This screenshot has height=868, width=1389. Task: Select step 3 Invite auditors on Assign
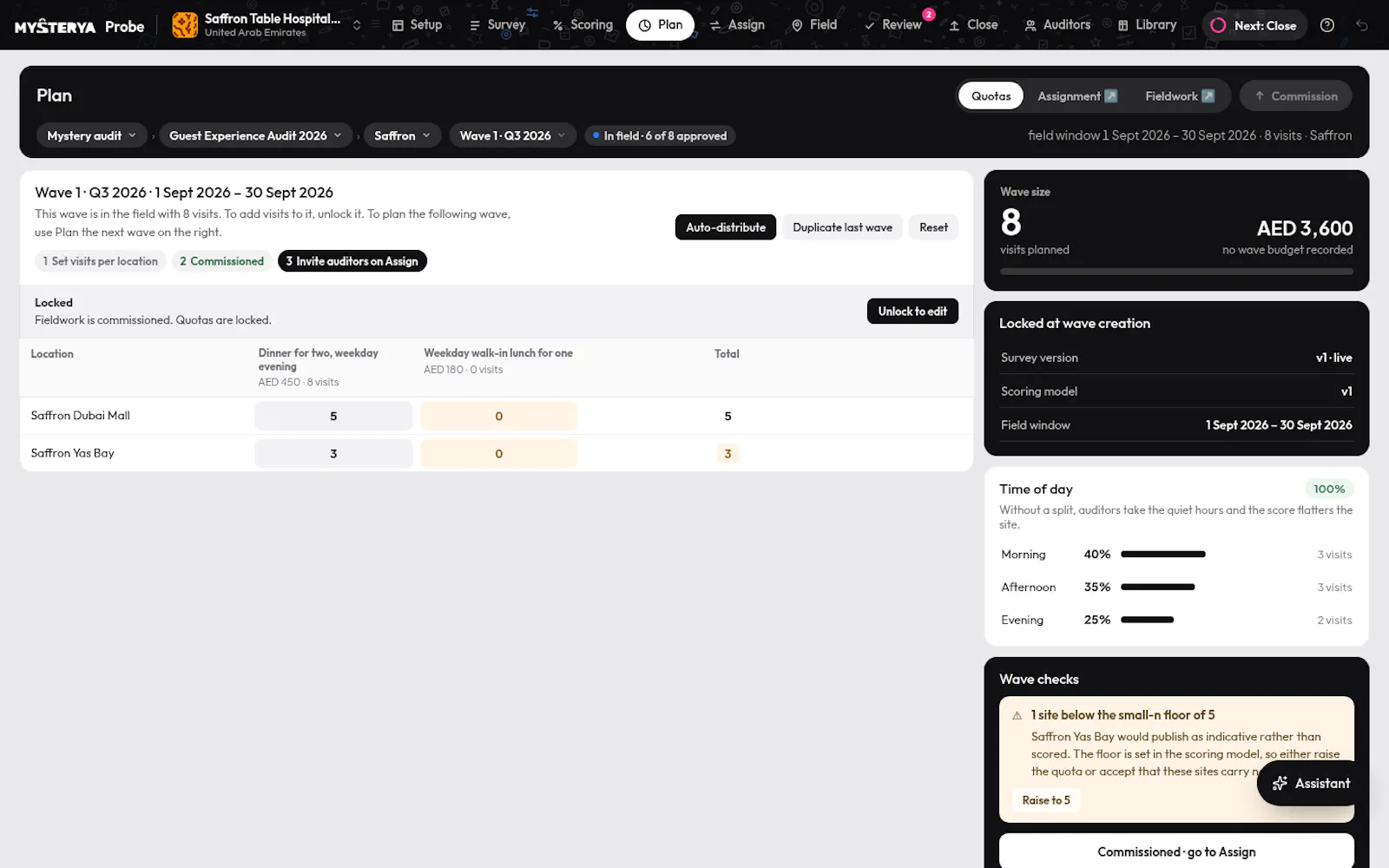pos(352,261)
